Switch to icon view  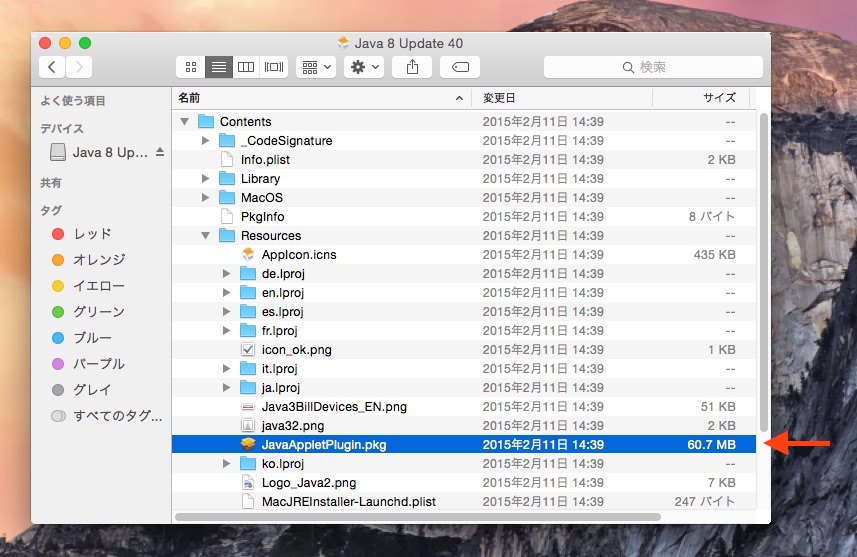click(191, 67)
